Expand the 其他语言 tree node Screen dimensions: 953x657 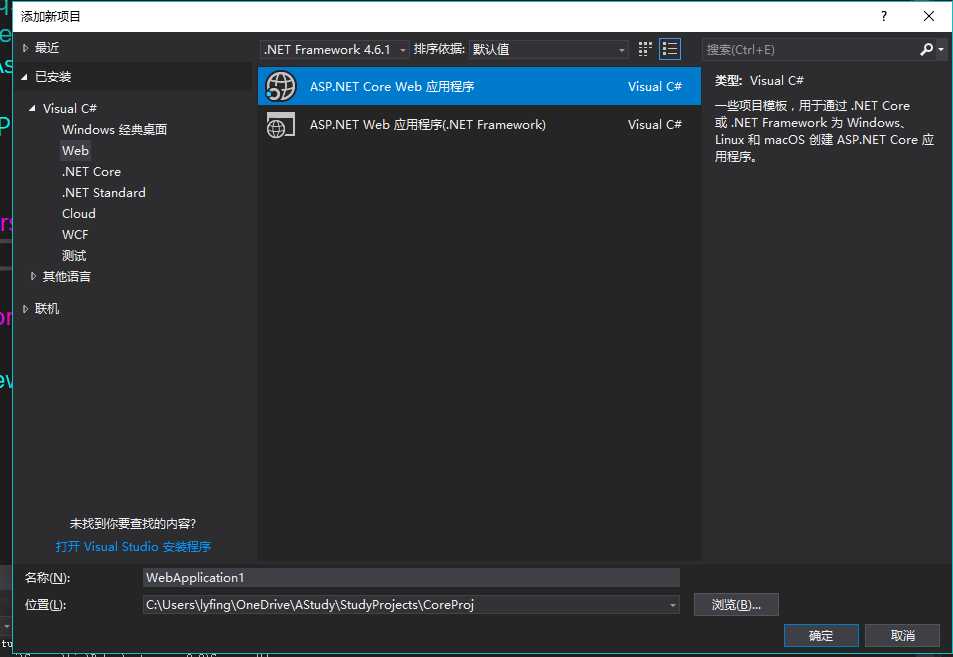click(33, 277)
